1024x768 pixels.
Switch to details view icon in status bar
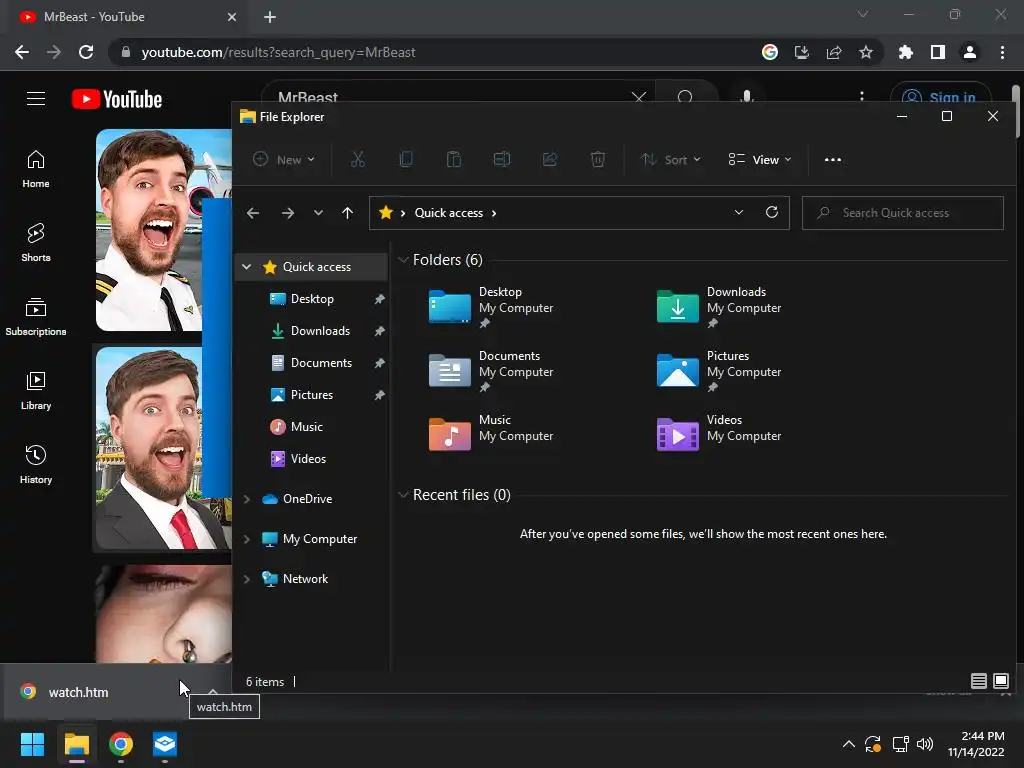[978, 681]
